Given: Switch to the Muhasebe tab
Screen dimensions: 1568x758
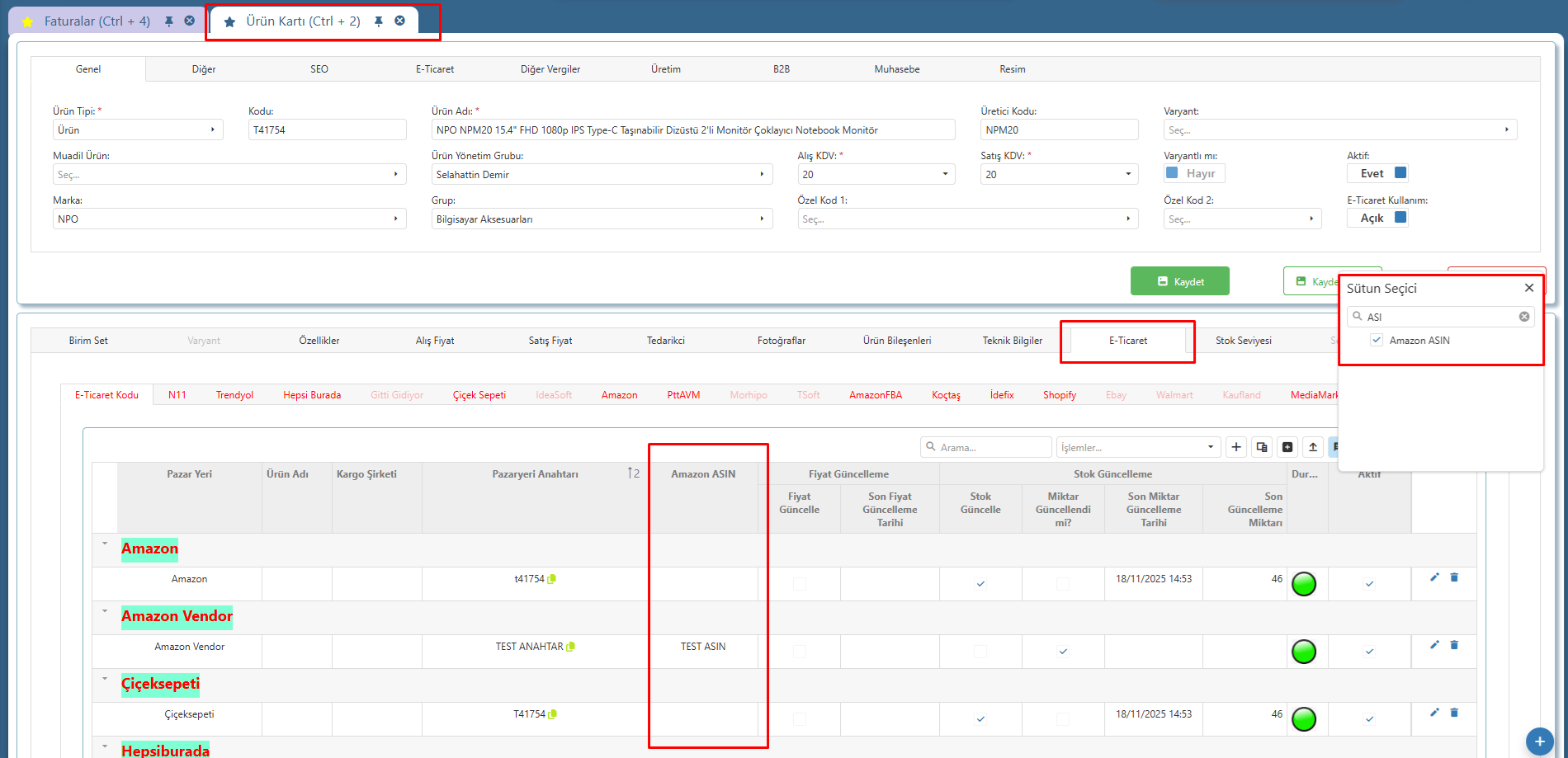Looking at the screenshot, I should coord(897,69).
